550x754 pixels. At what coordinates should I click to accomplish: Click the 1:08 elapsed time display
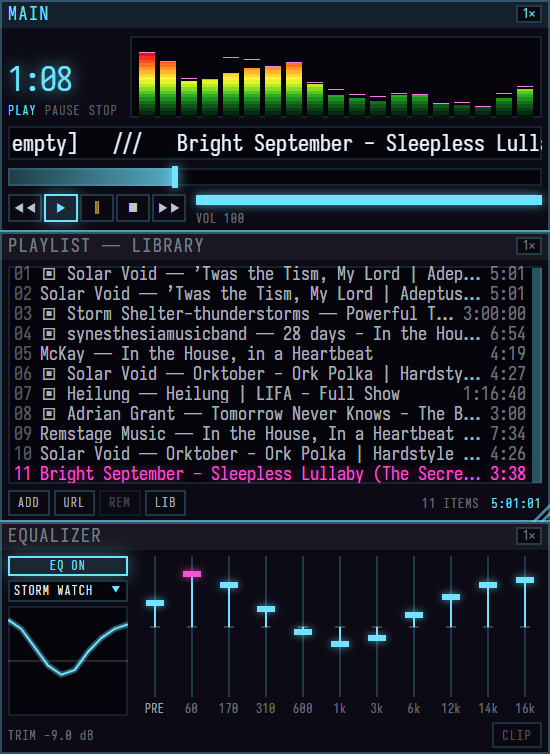[x=40, y=79]
